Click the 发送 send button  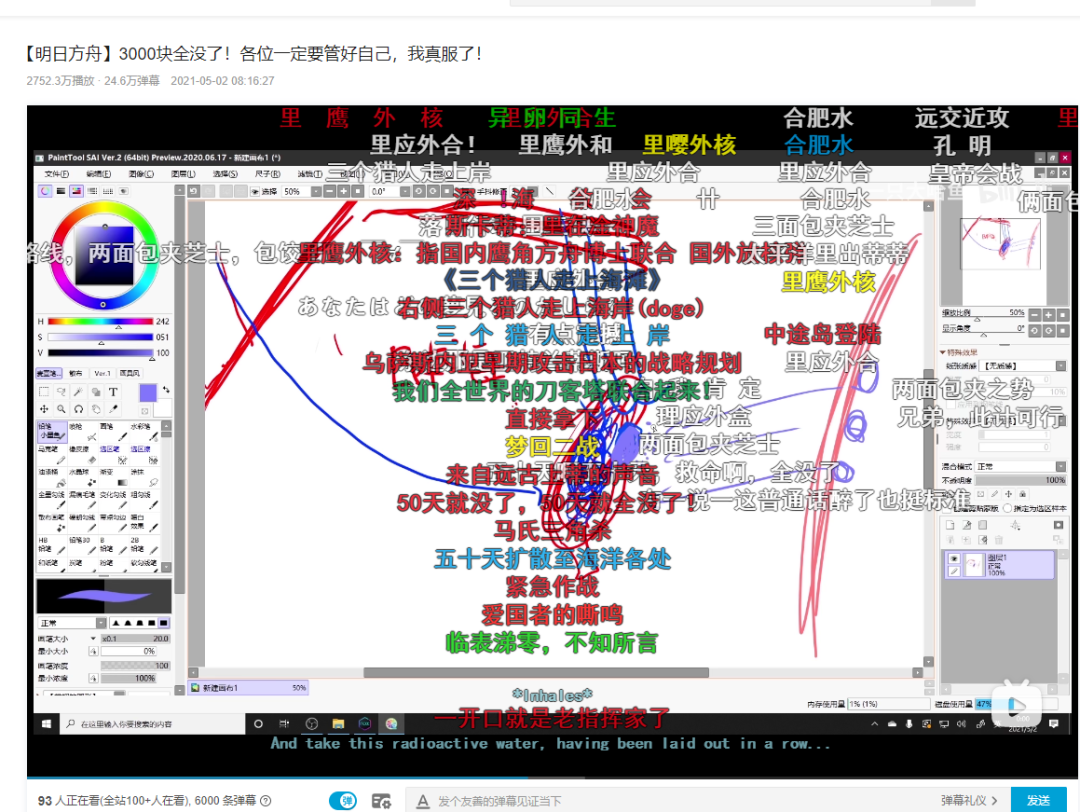(x=1038, y=800)
